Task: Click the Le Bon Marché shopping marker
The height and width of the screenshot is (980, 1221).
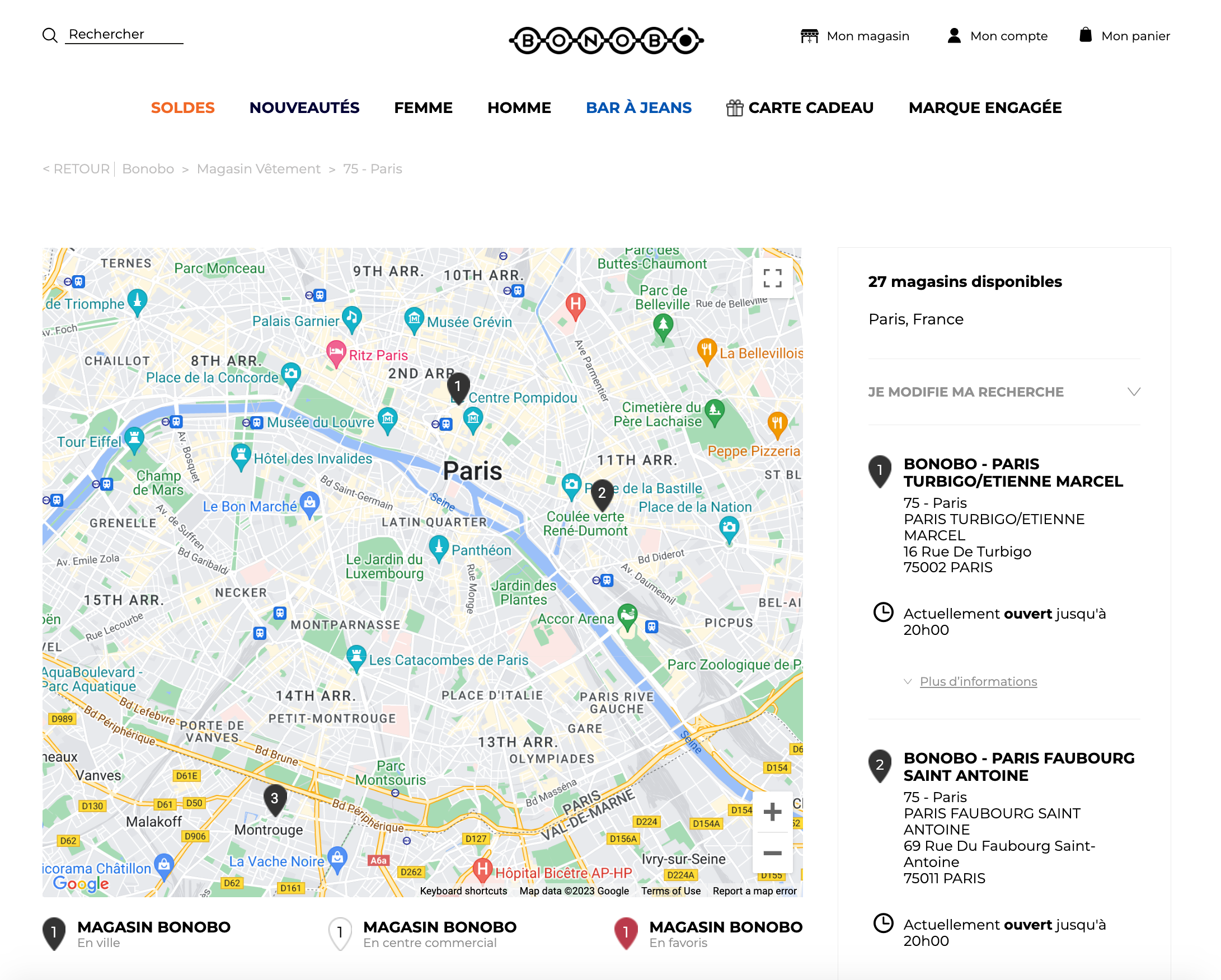Action: (x=309, y=505)
